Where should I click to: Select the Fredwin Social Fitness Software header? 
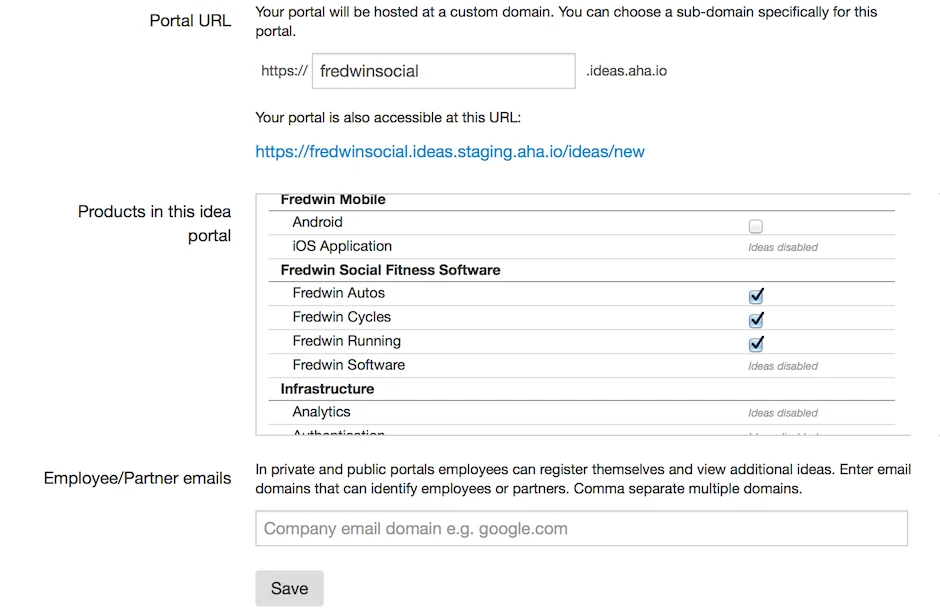click(390, 270)
